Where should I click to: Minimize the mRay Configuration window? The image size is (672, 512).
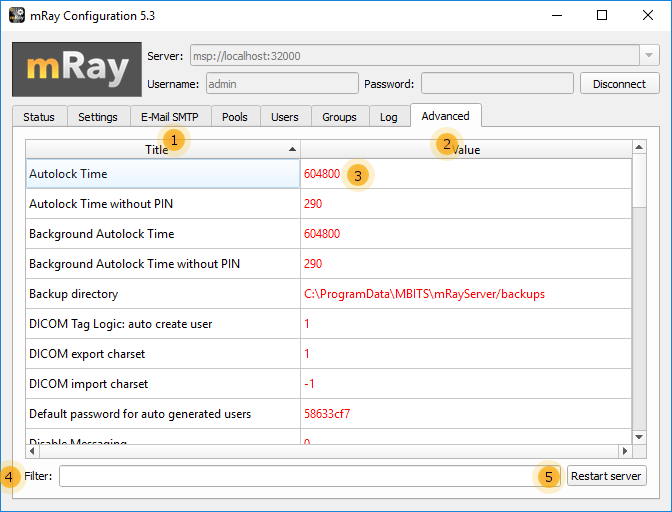click(557, 15)
